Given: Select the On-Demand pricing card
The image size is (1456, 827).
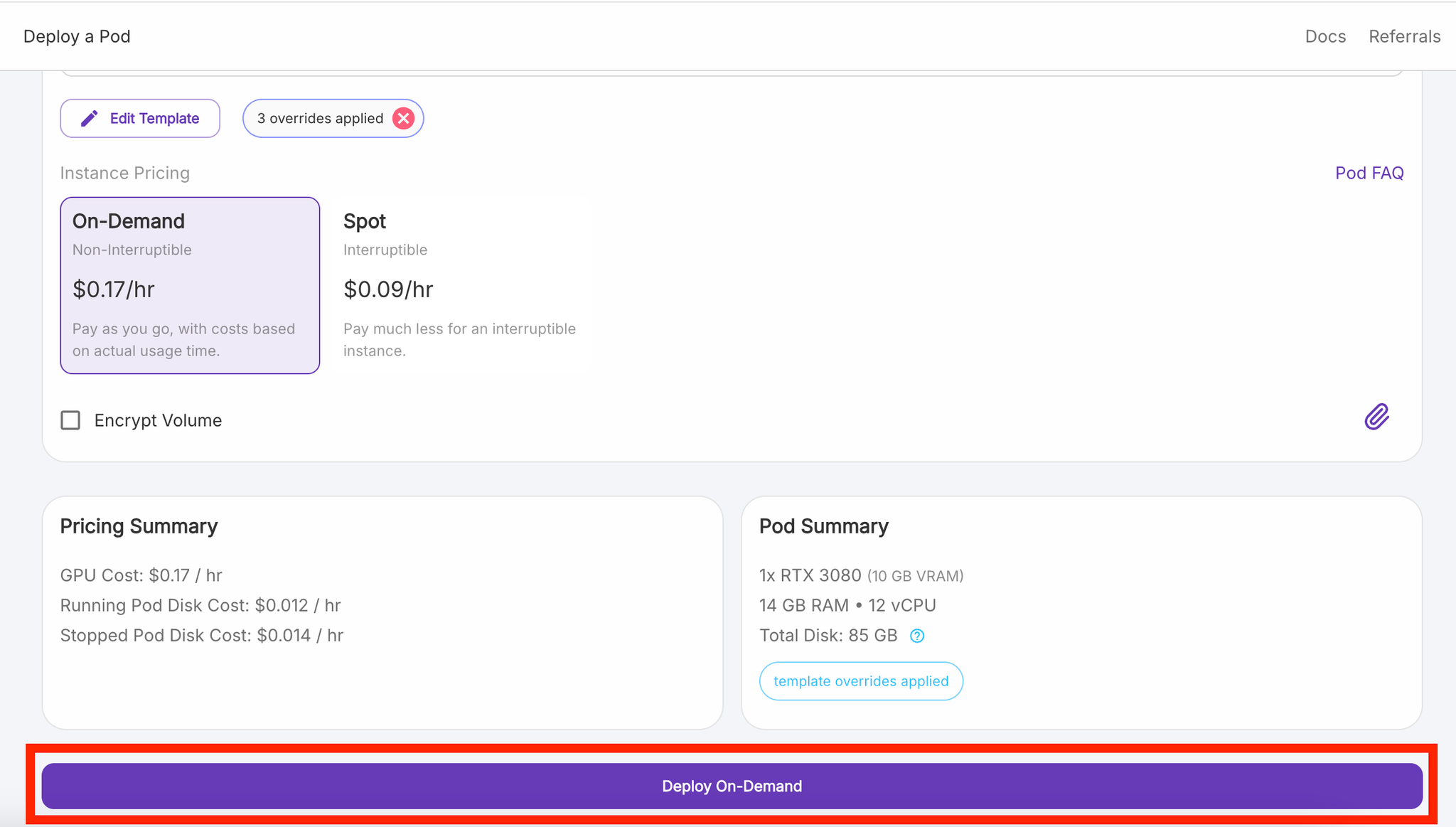Looking at the screenshot, I should [x=190, y=285].
